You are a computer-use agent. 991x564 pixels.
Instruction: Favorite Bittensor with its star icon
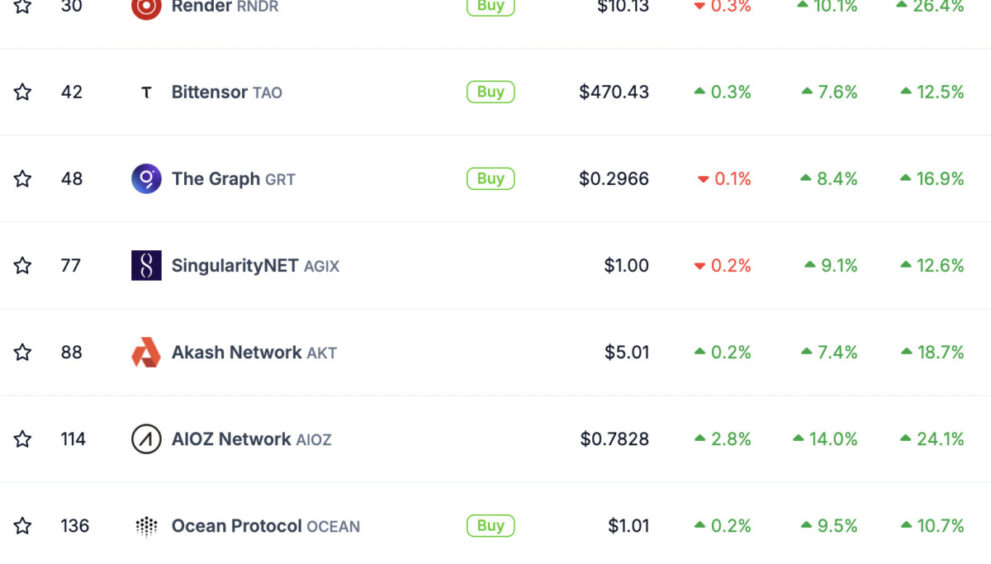tap(23, 92)
